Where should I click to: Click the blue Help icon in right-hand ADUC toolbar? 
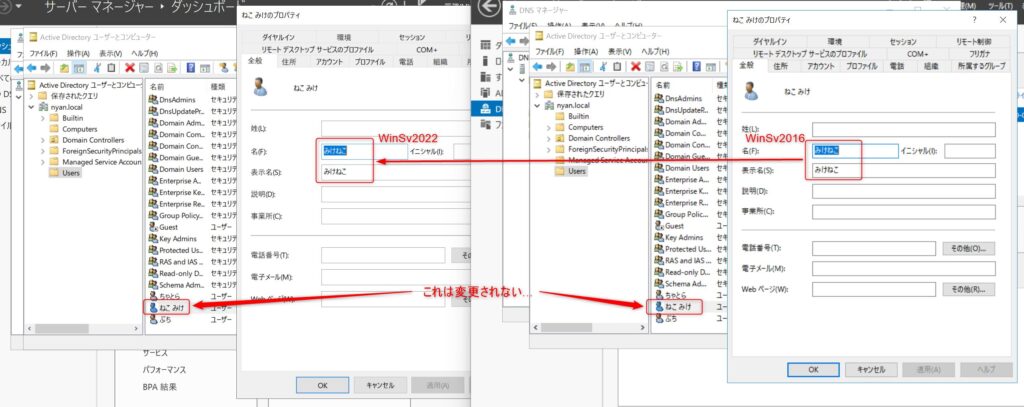coord(696,68)
